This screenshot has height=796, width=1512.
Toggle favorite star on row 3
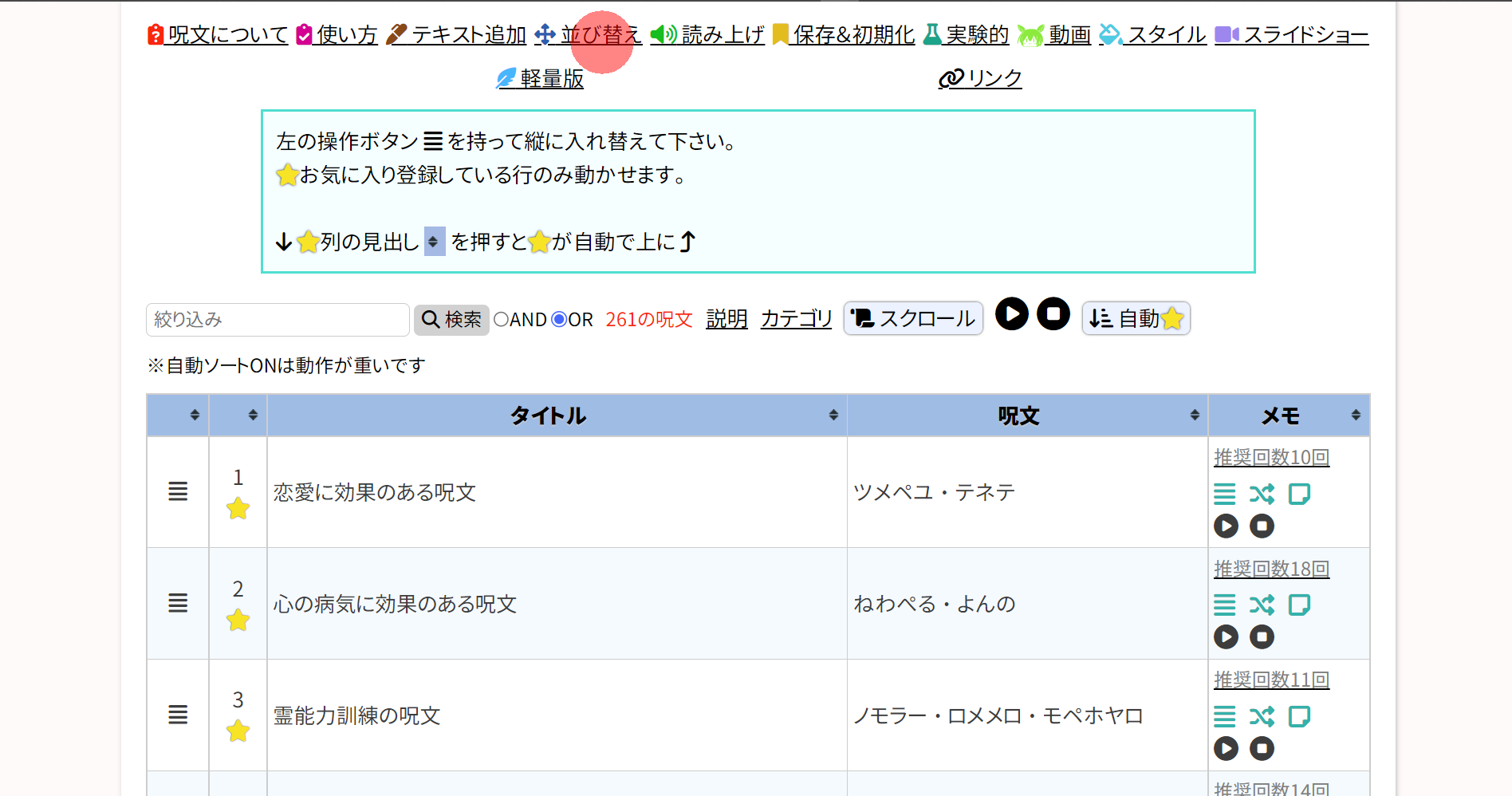[x=238, y=731]
